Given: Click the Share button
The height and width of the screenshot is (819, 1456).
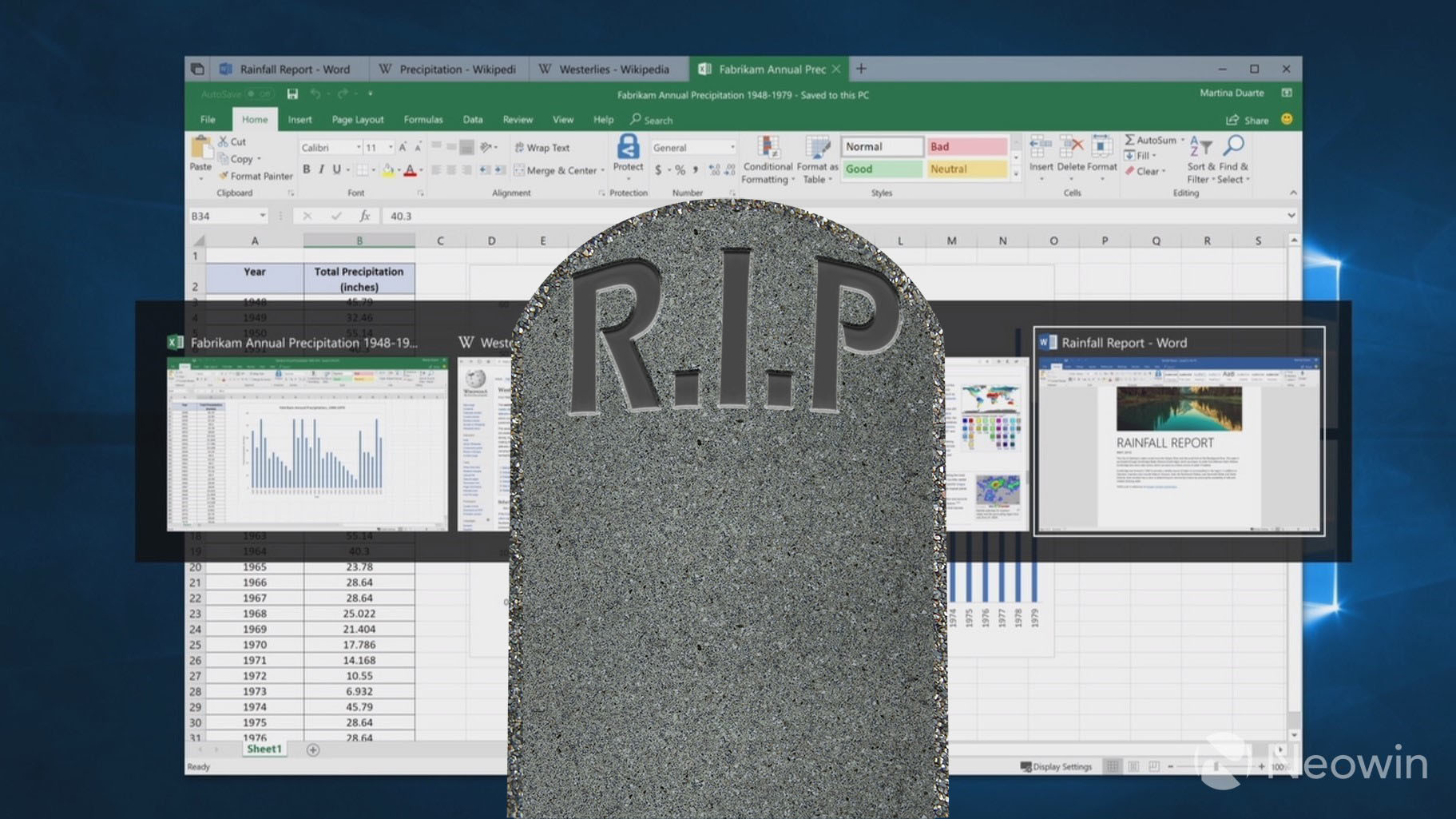Looking at the screenshot, I should [1247, 120].
